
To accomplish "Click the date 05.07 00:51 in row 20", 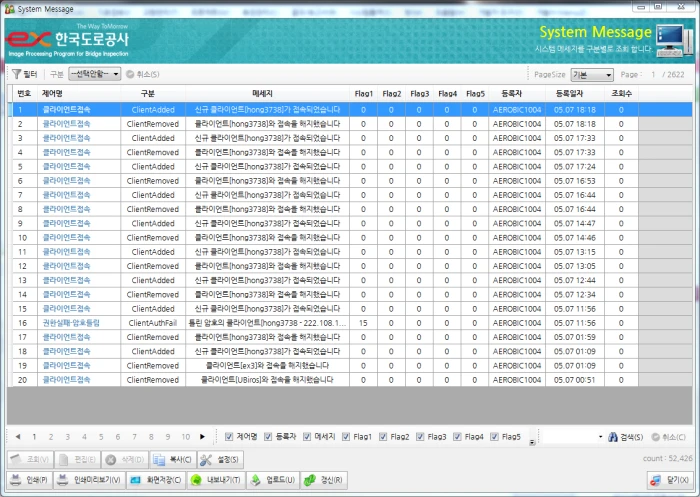I will pyautogui.click(x=575, y=380).
